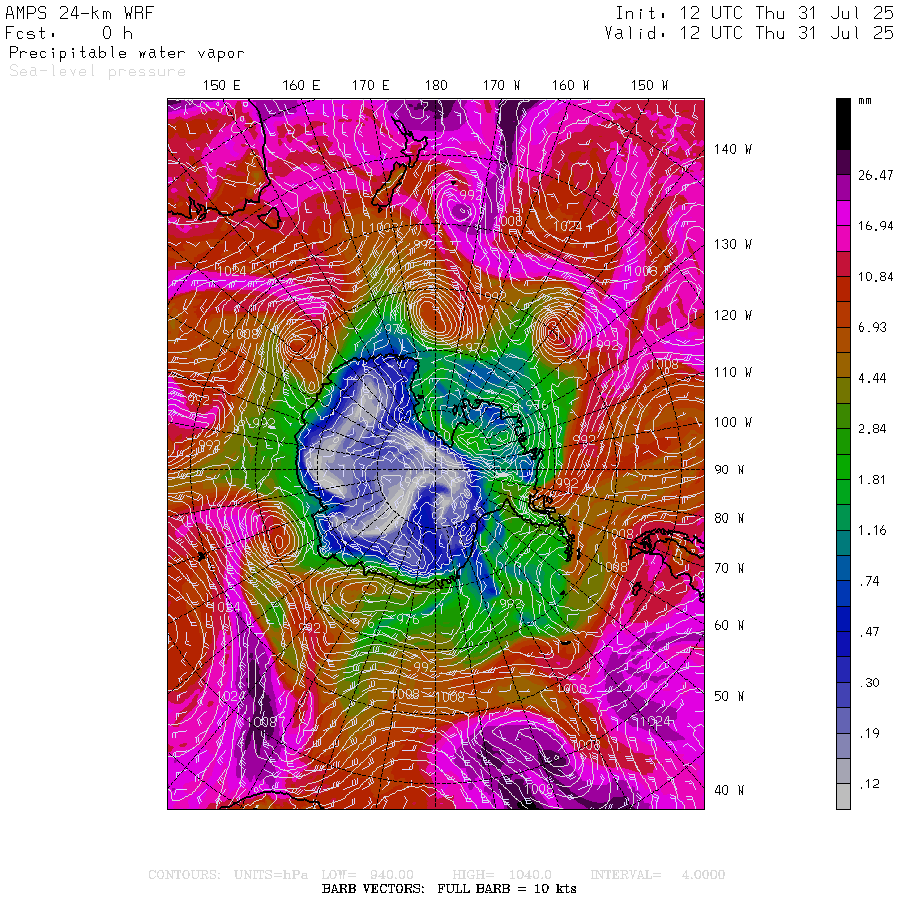Click the .30 color bar value
Viewport: 900px width, 900px height.
click(x=870, y=684)
